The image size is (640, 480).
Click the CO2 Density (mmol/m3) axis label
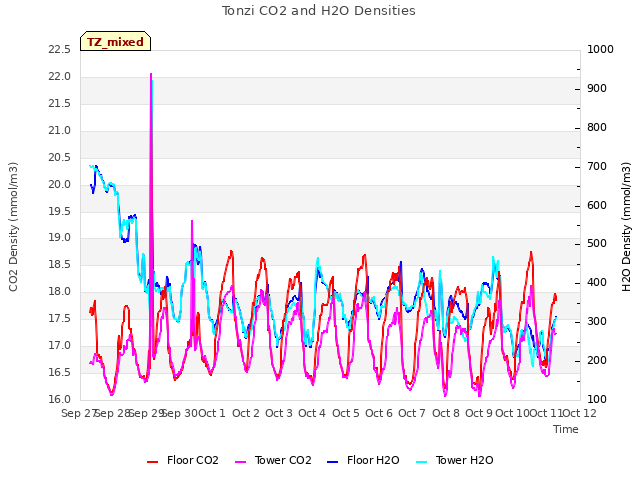pos(13,227)
